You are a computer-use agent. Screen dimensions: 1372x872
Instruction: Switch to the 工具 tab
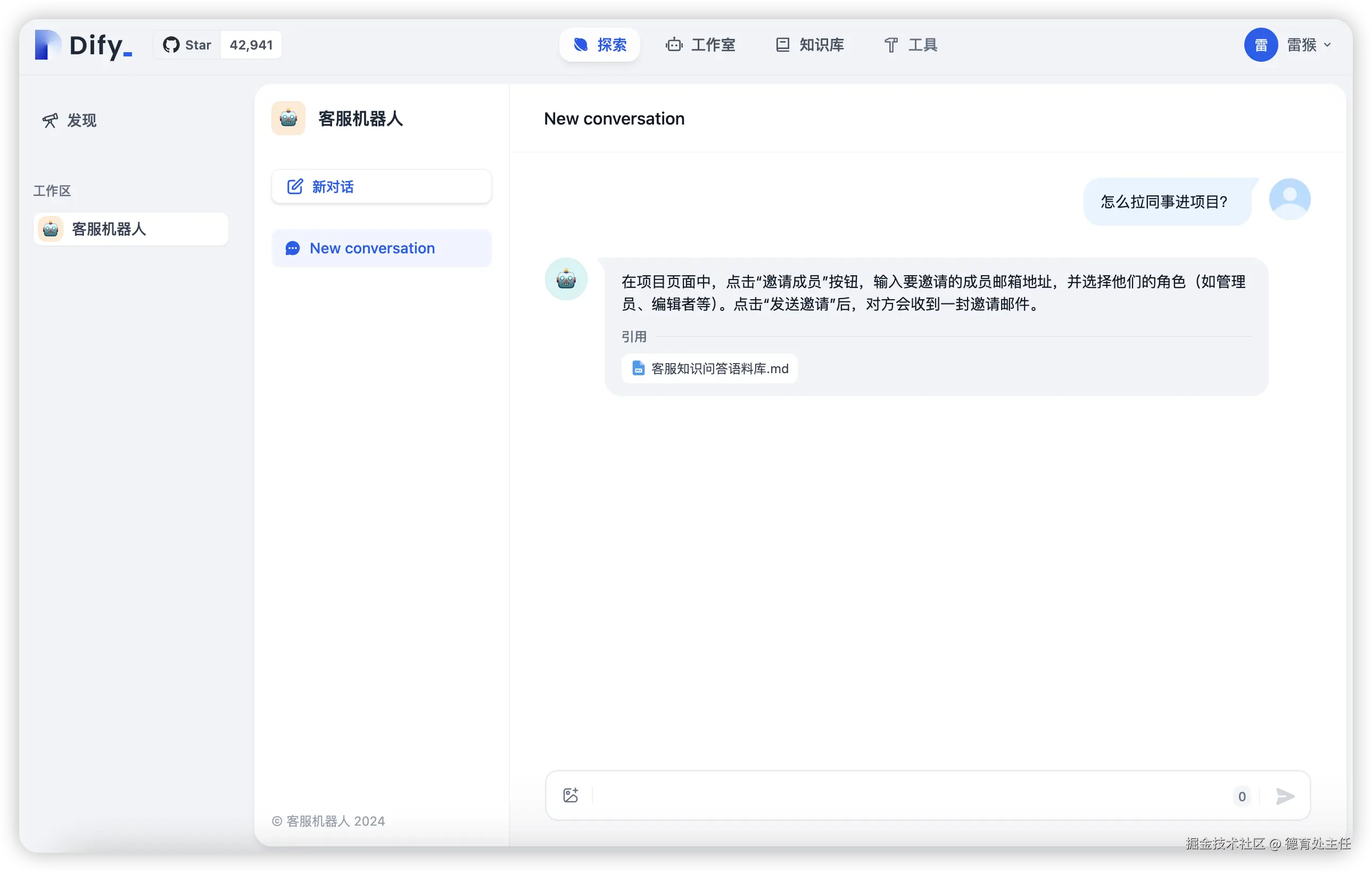point(910,45)
